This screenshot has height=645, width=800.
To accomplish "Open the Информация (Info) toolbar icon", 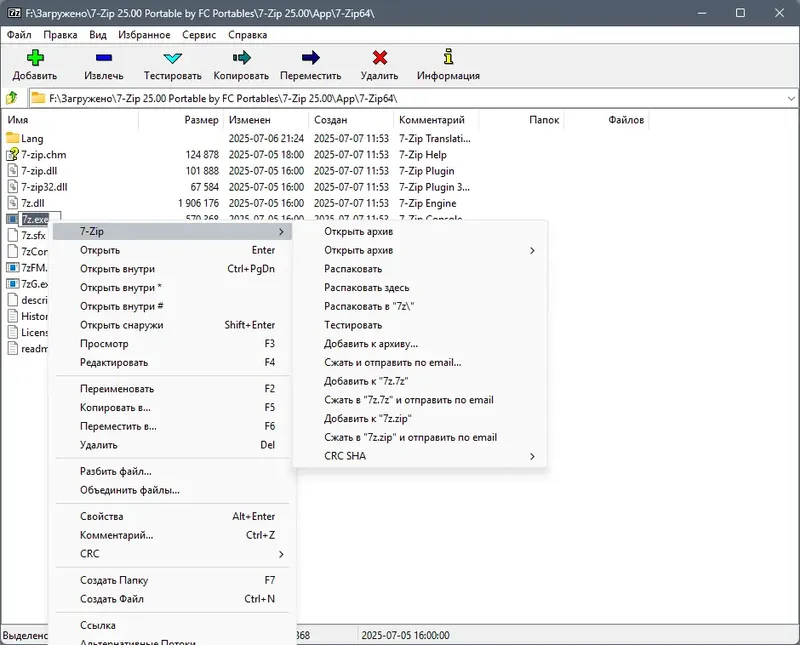I will click(x=446, y=62).
